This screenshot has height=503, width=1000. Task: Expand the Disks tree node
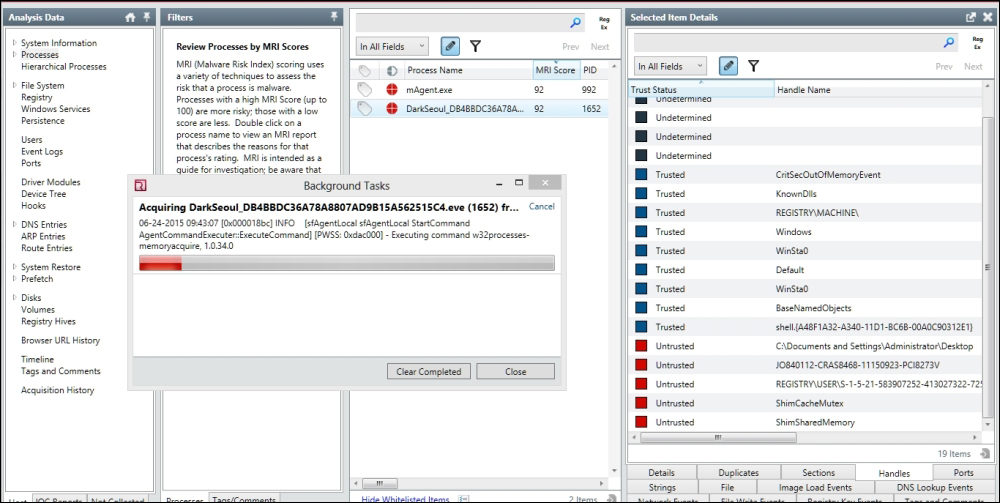click(x=15, y=298)
